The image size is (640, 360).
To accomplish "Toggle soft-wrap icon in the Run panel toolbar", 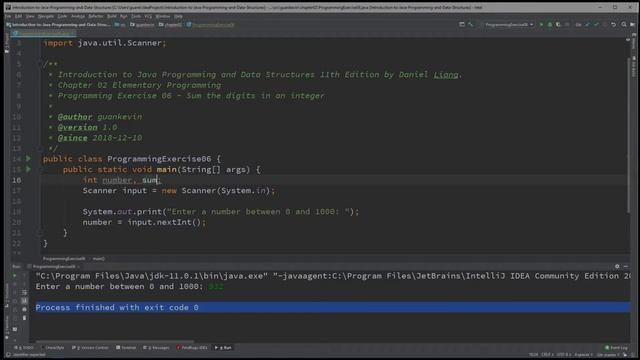I will tap(24, 293).
